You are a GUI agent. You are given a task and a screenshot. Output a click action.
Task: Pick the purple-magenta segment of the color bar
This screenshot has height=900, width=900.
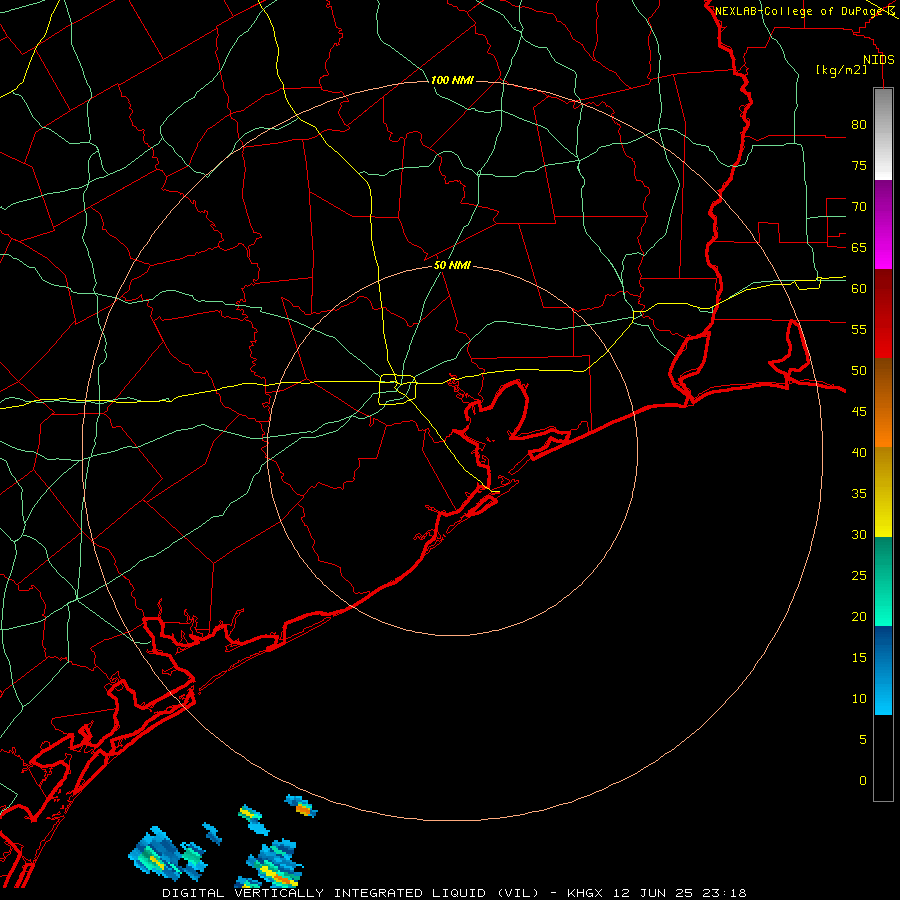[883, 225]
